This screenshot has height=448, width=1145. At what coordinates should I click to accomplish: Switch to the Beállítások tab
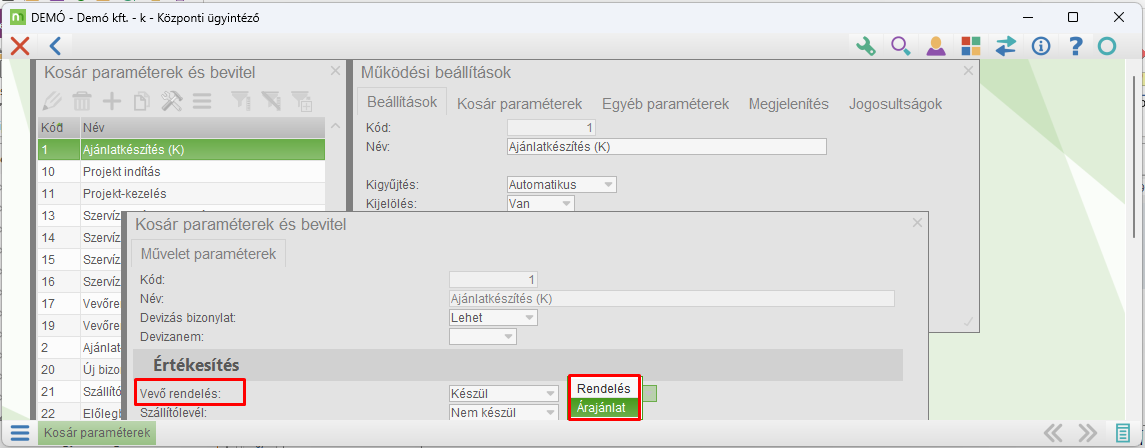point(402,101)
